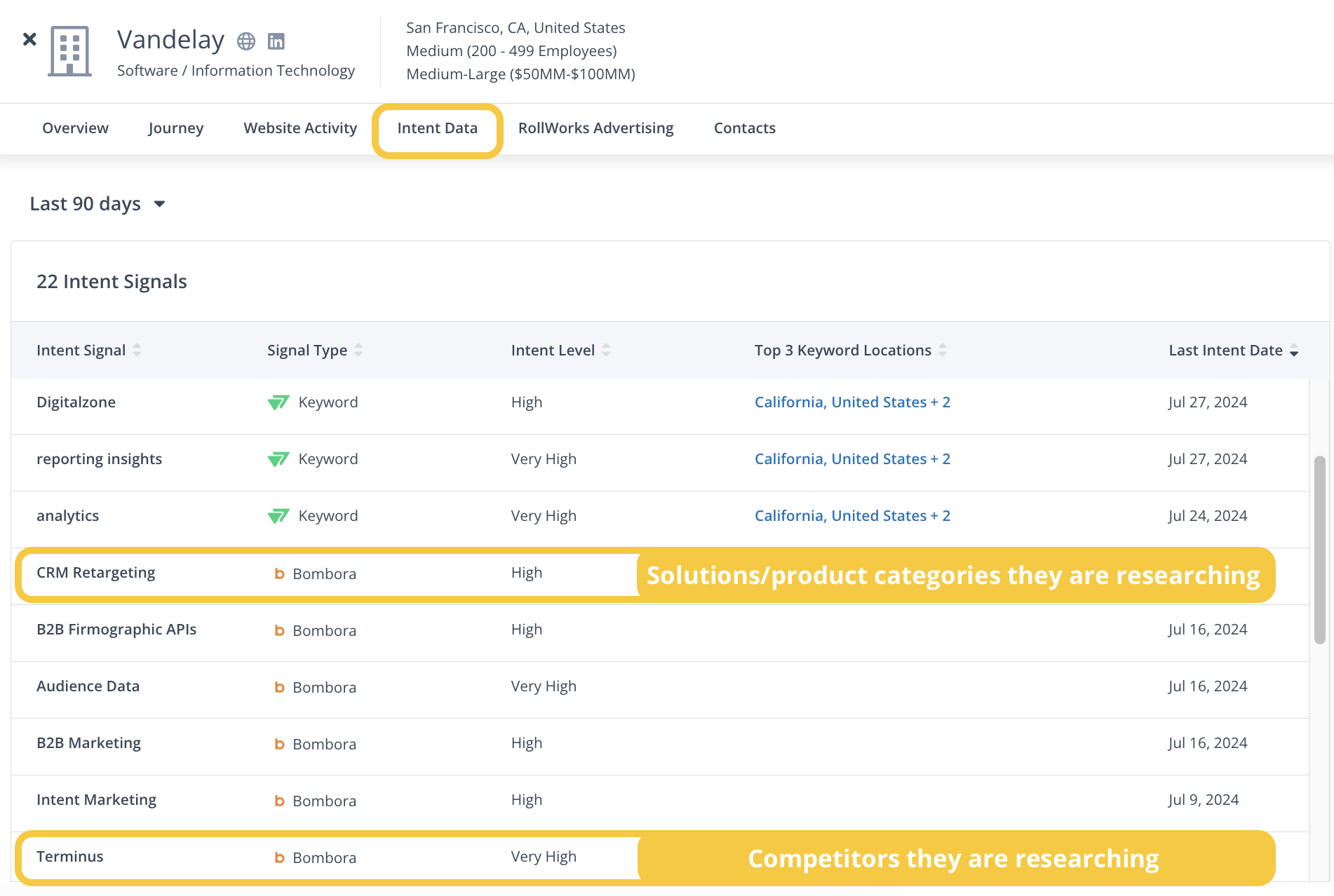The width and height of the screenshot is (1334, 896).
Task: Select B2B Firmographic APIs signal
Action: (116, 630)
